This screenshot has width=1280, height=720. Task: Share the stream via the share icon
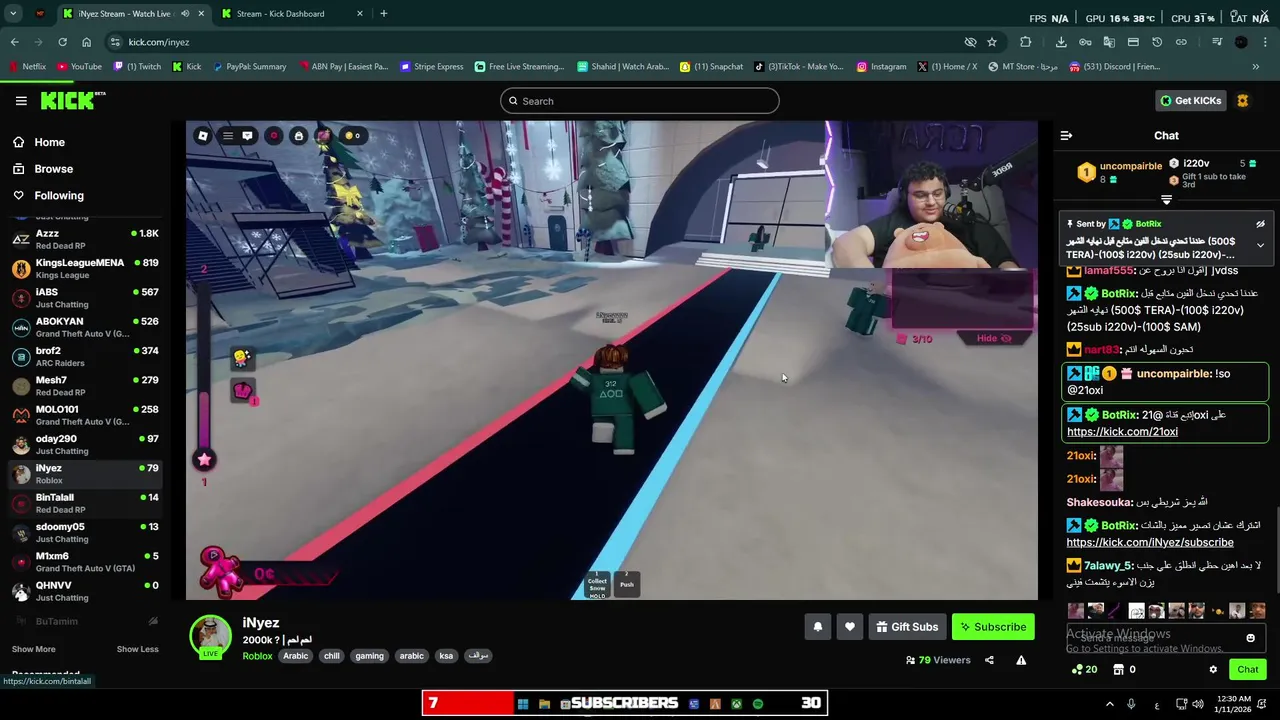989,660
